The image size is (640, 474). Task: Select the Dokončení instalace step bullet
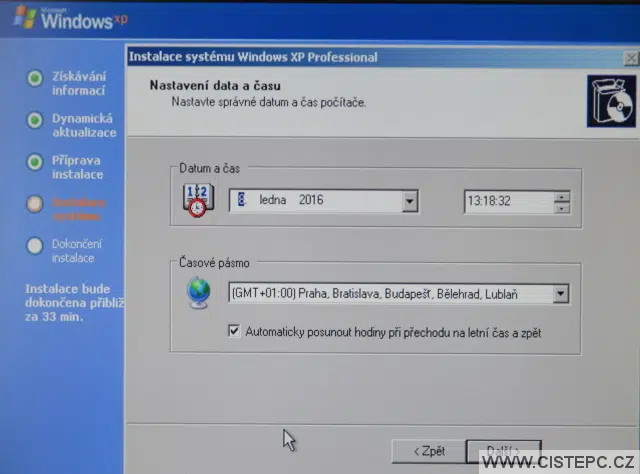tap(35, 244)
